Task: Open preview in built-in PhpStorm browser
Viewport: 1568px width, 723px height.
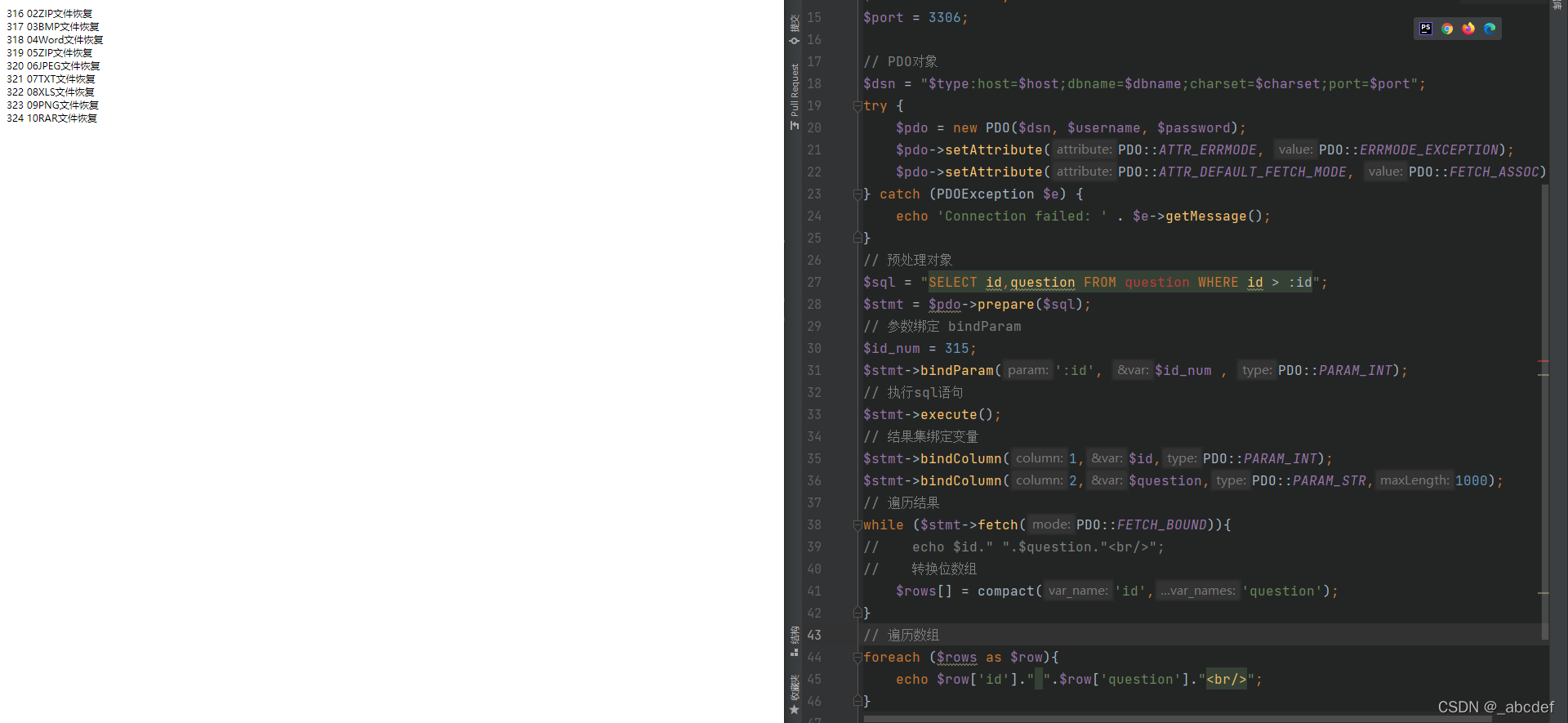Action: point(1426,29)
